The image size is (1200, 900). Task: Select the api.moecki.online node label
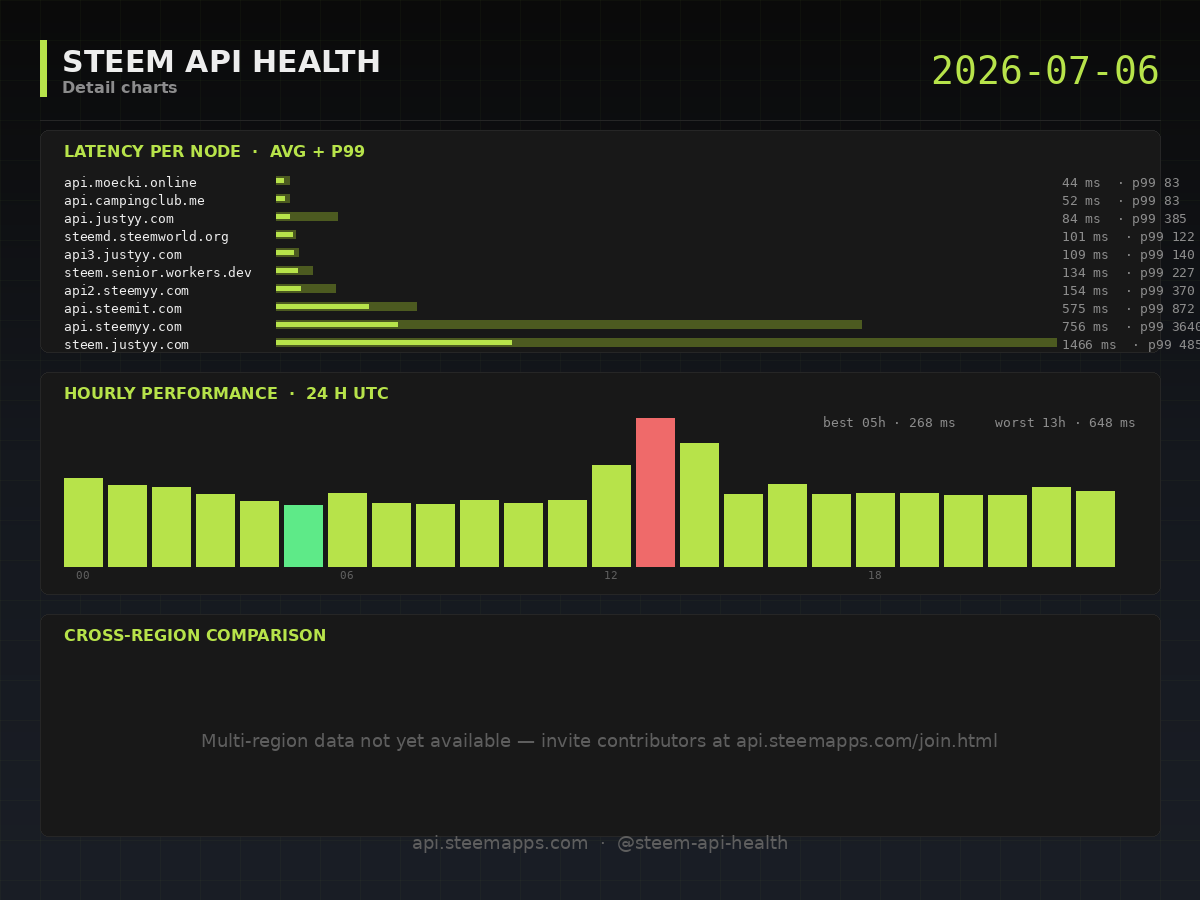130,183
